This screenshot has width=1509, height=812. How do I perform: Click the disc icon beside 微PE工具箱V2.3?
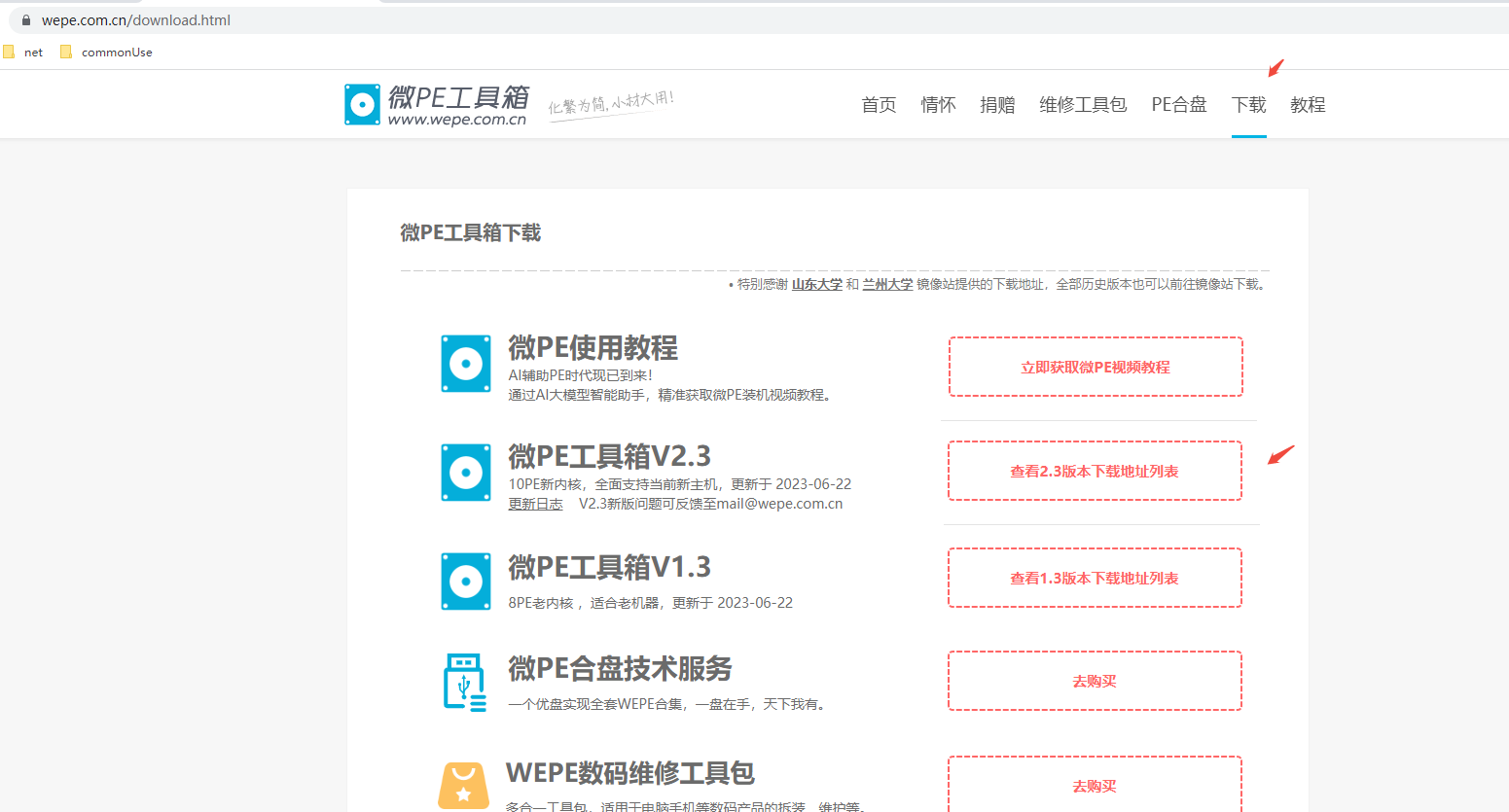pos(466,473)
